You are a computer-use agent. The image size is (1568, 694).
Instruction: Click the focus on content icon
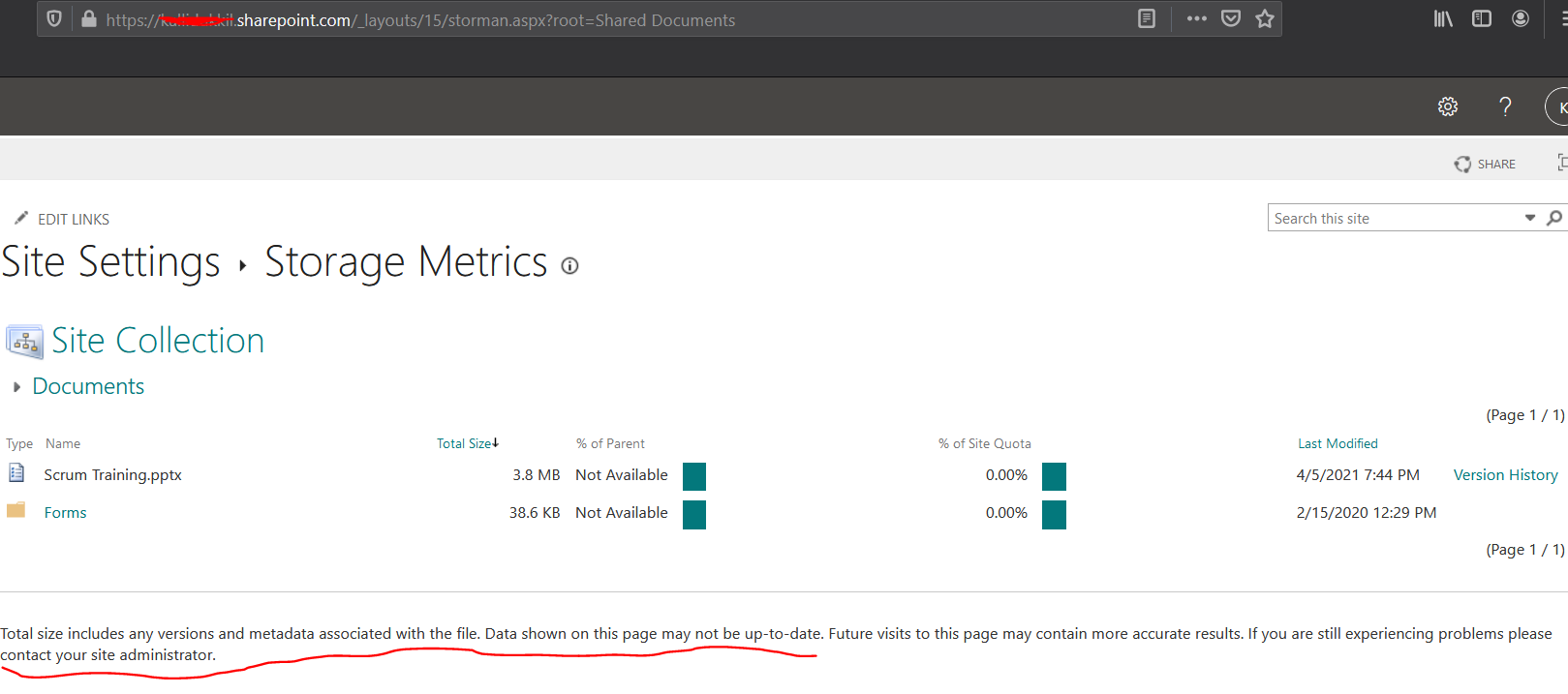(x=1561, y=163)
